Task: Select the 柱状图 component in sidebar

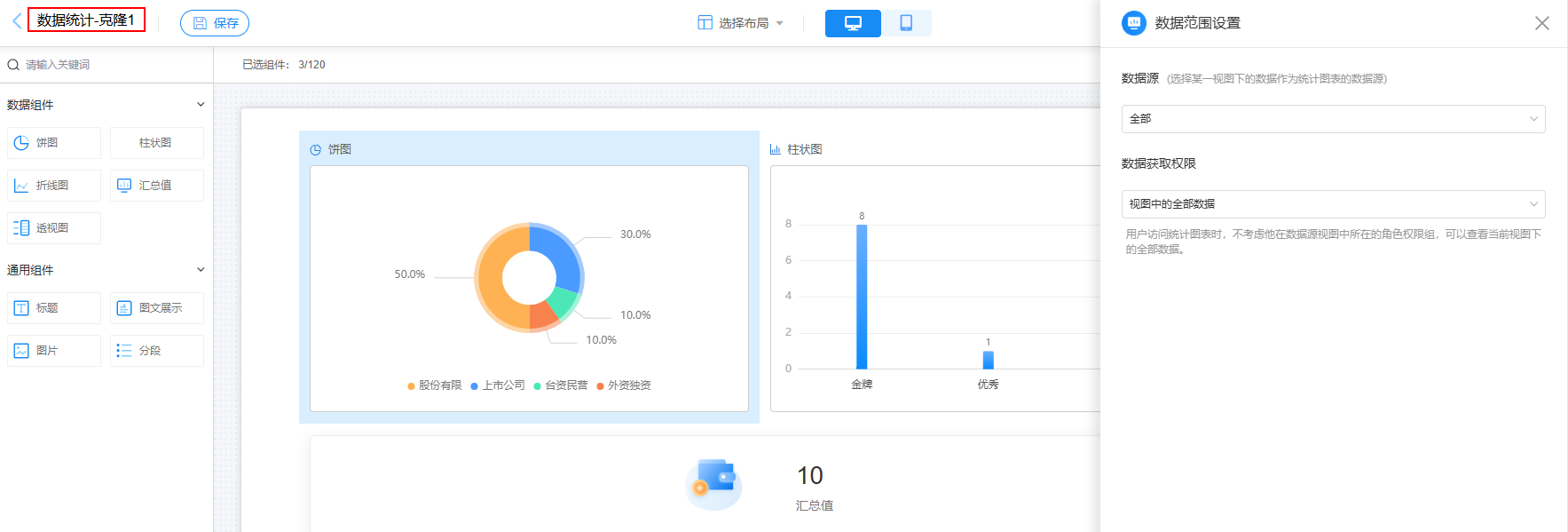Action: coord(157,143)
